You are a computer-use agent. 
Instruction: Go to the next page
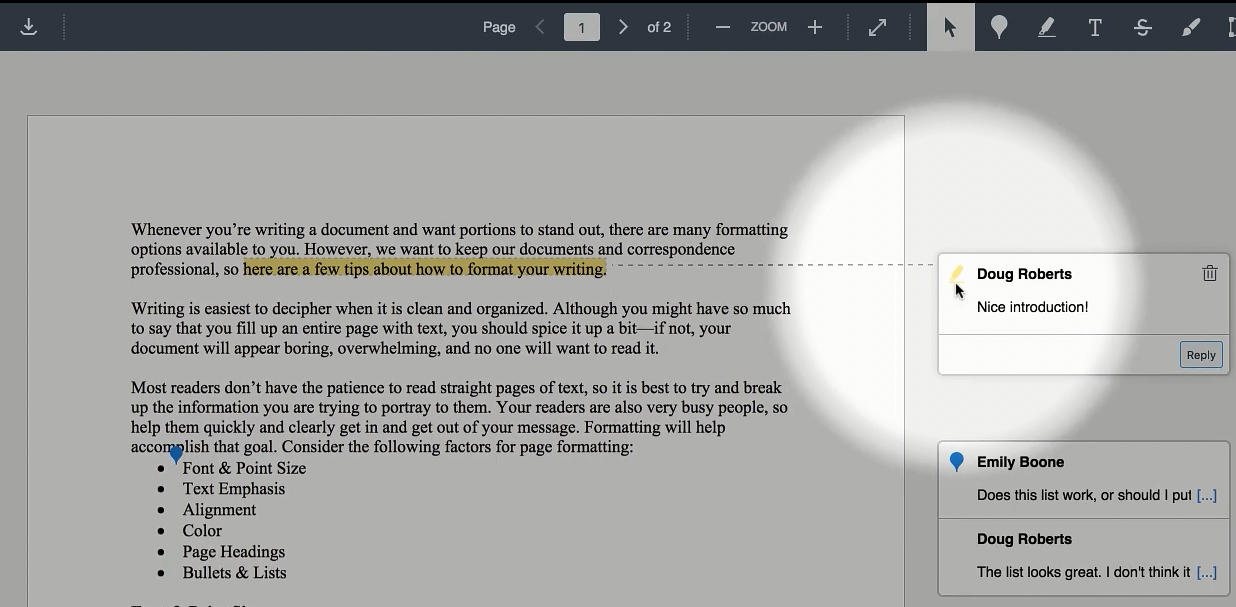click(623, 27)
